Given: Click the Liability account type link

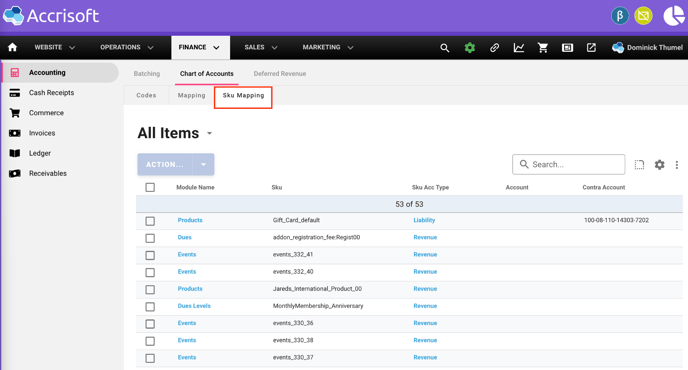Looking at the screenshot, I should 424,220.
